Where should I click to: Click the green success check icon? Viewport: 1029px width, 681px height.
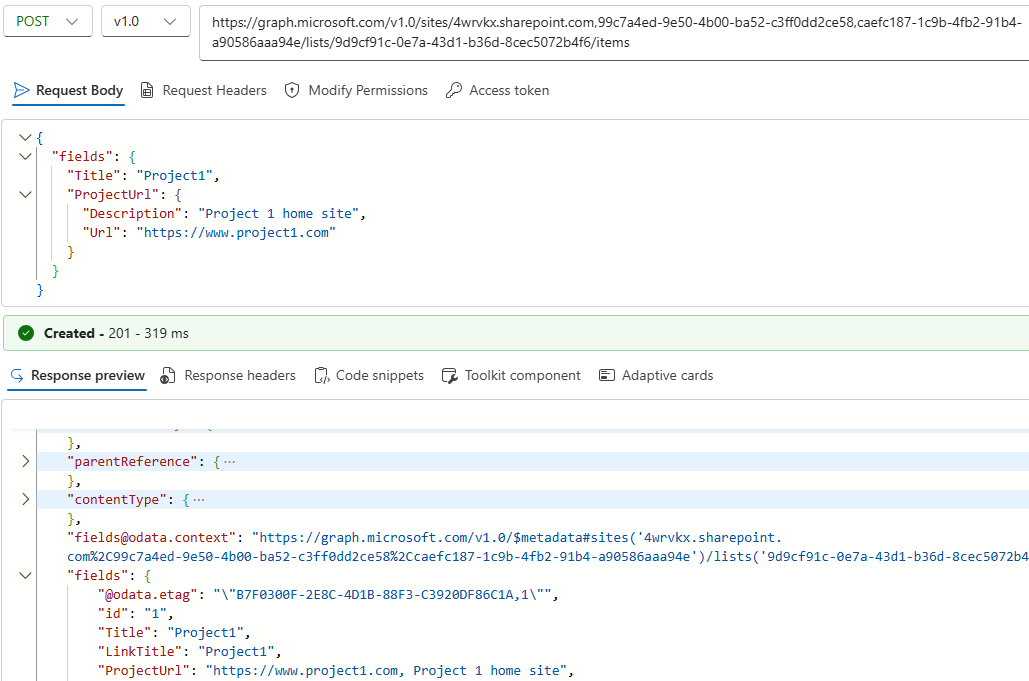coord(26,333)
